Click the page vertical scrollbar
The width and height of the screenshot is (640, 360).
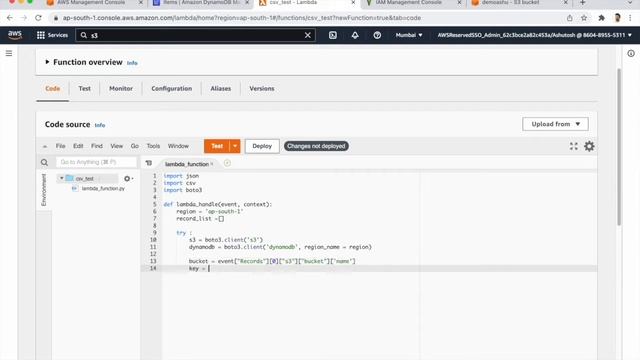pos(619,147)
